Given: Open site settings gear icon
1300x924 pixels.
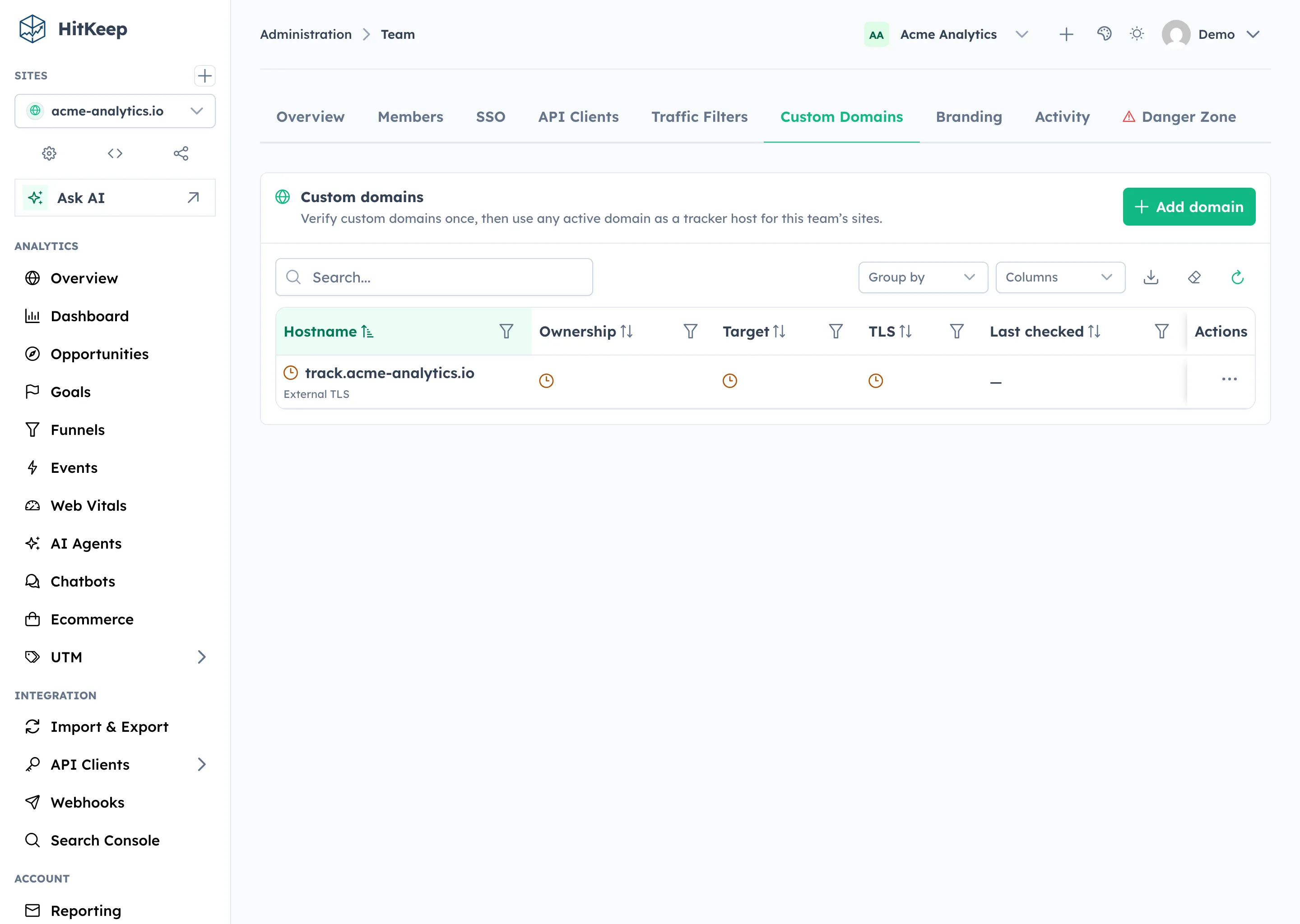Looking at the screenshot, I should [50, 153].
